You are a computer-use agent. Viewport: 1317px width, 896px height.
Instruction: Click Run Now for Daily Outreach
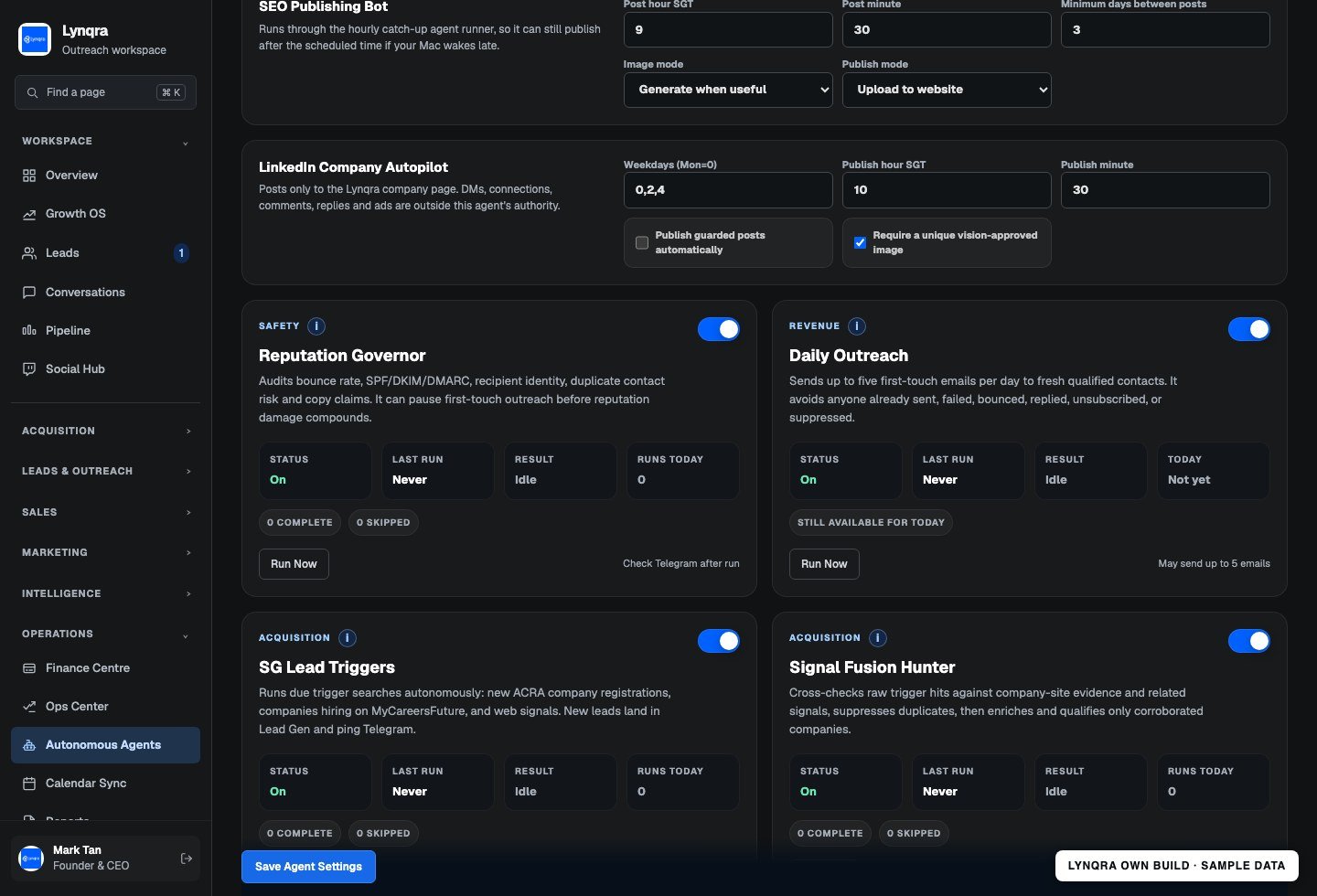[824, 564]
